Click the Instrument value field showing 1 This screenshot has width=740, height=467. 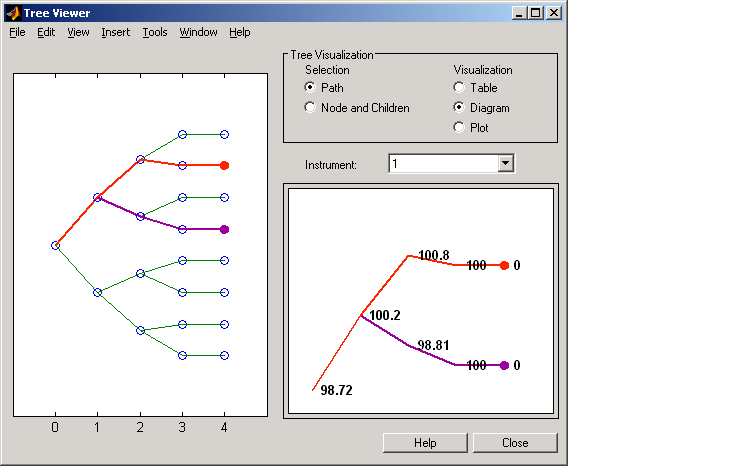click(x=443, y=163)
